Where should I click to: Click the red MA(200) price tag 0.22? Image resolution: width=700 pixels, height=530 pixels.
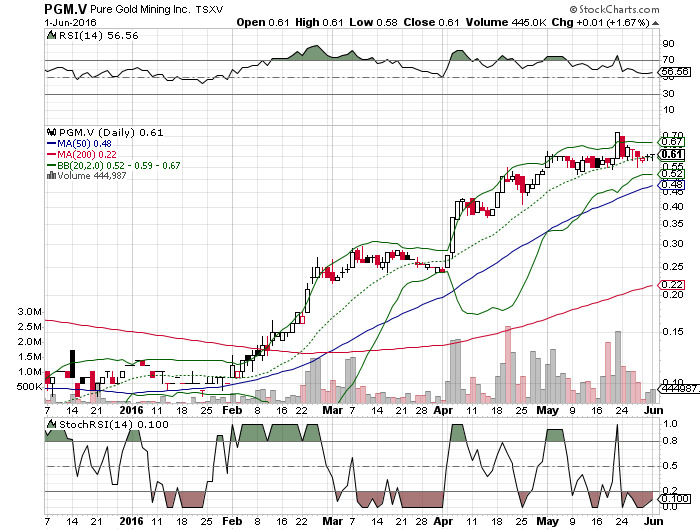pos(673,286)
